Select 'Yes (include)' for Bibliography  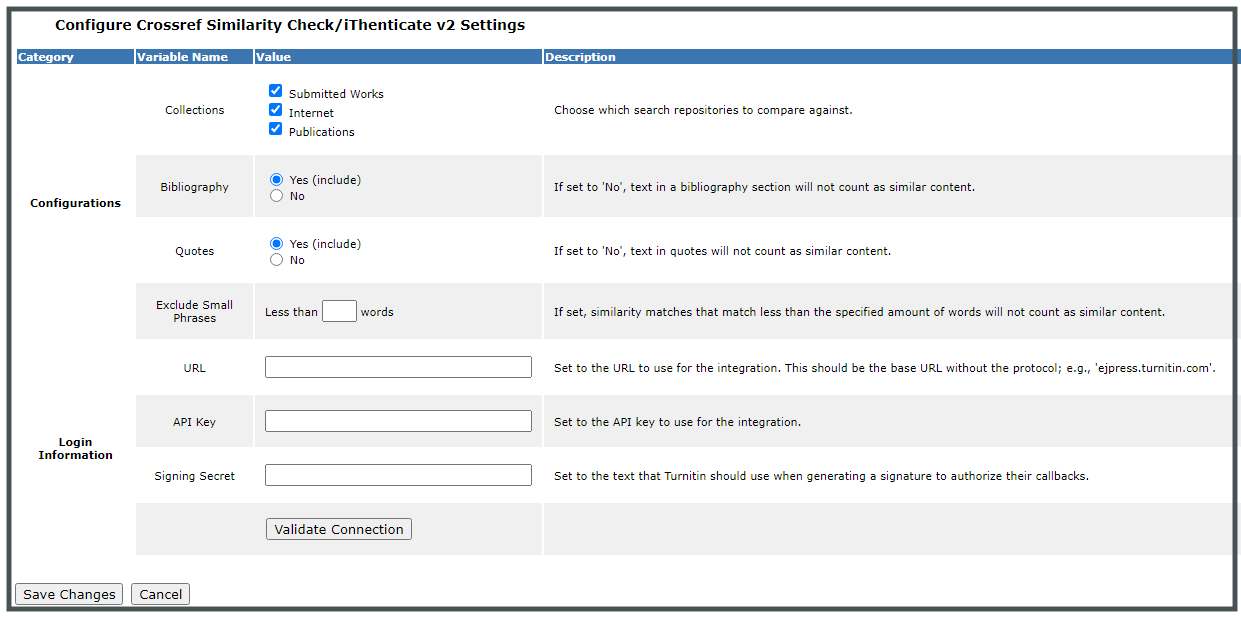[x=275, y=179]
